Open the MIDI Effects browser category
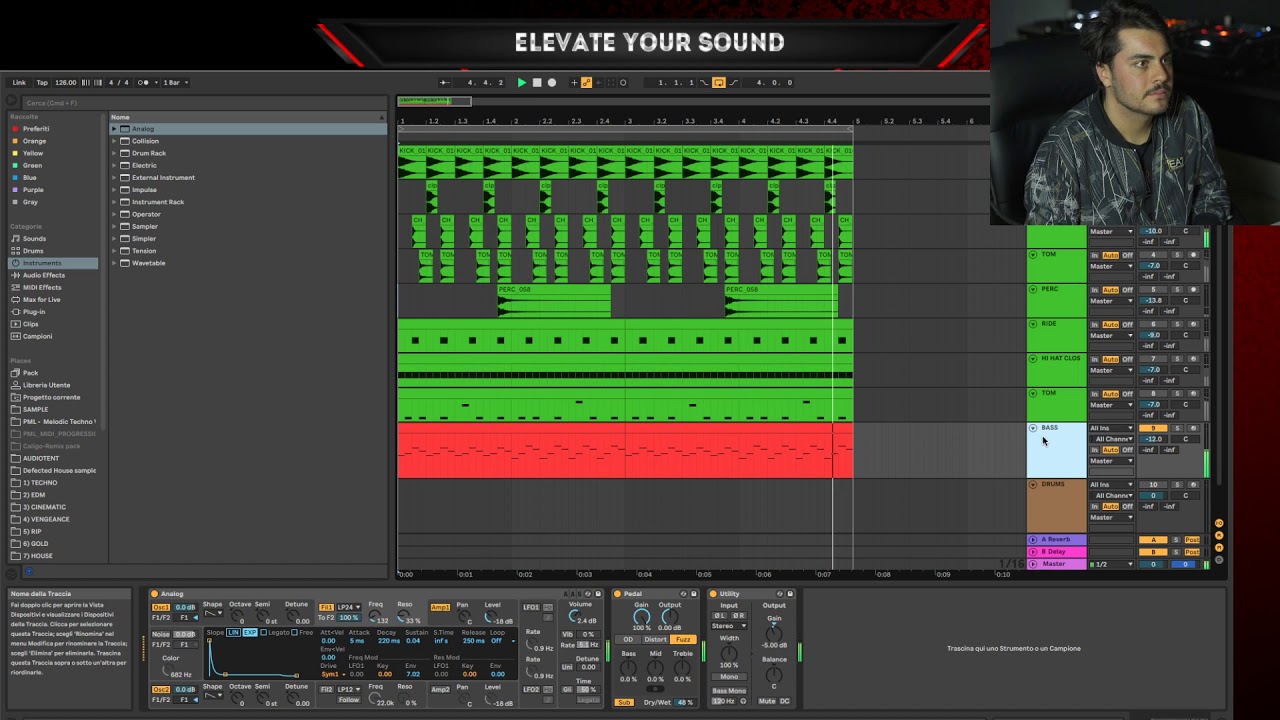 (42, 287)
